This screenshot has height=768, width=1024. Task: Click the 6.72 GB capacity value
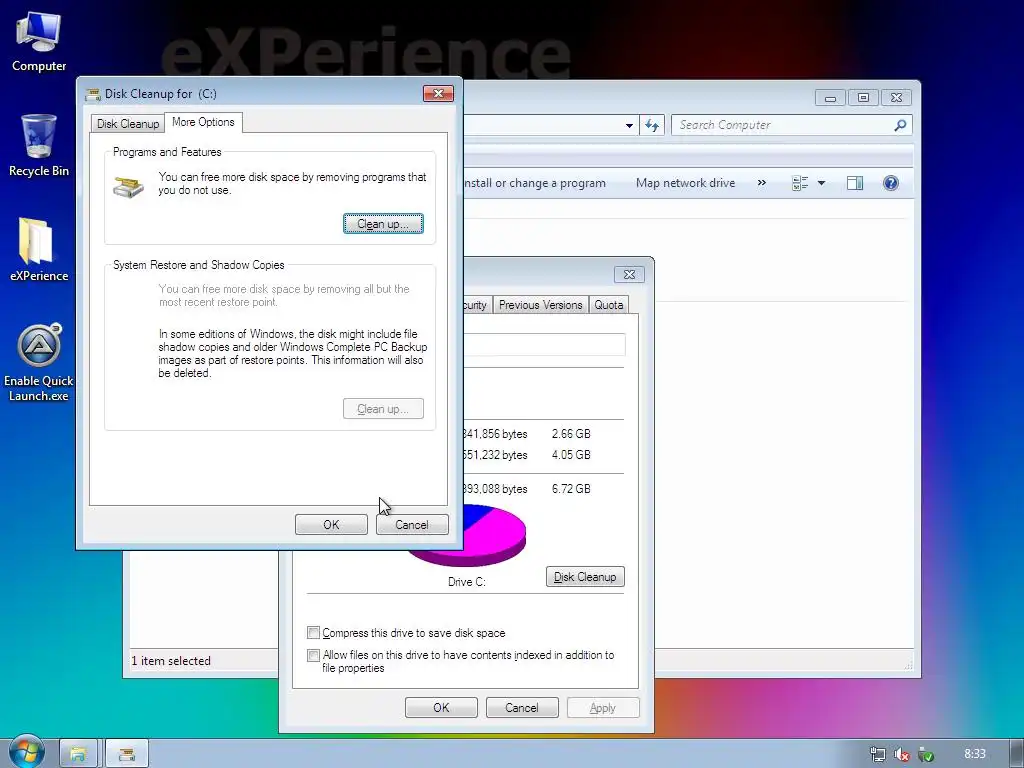[x=571, y=488]
